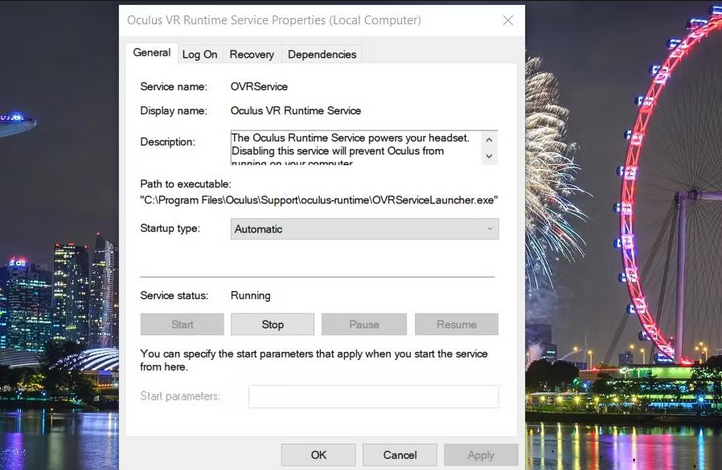
Task: Click the OVRServiceLauncher.exe path text
Action: [x=319, y=200]
